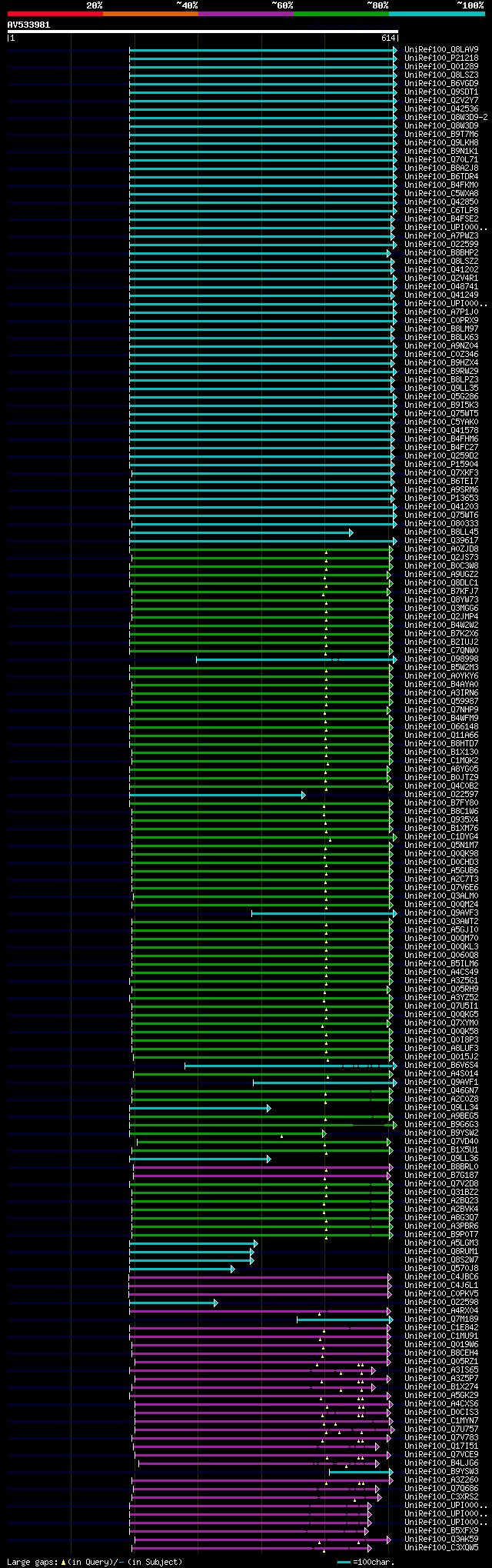Image resolution: width=492 pixels, height=1568 pixels.
Task: Select label UniRef100_Q5G286
Action: 441,396
